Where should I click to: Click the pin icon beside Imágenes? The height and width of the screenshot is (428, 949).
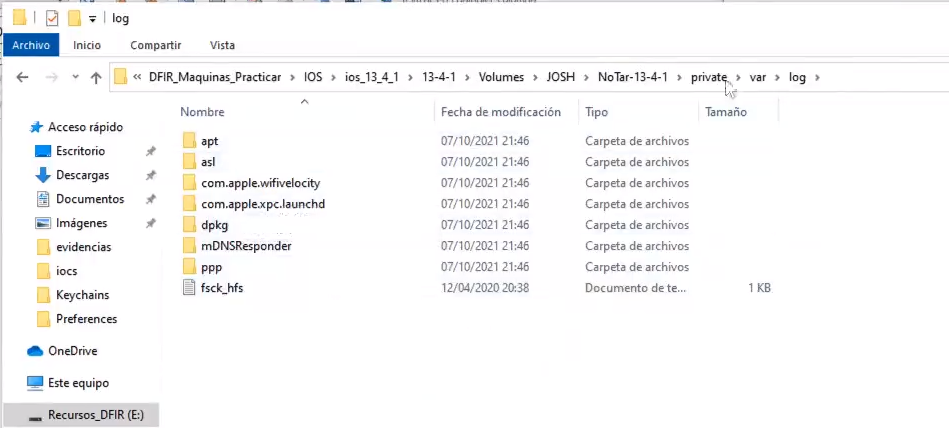coord(151,223)
